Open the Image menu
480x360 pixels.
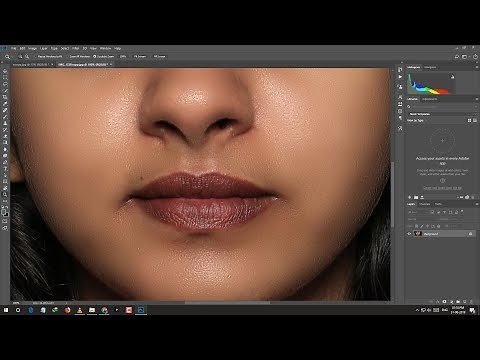tap(32, 49)
